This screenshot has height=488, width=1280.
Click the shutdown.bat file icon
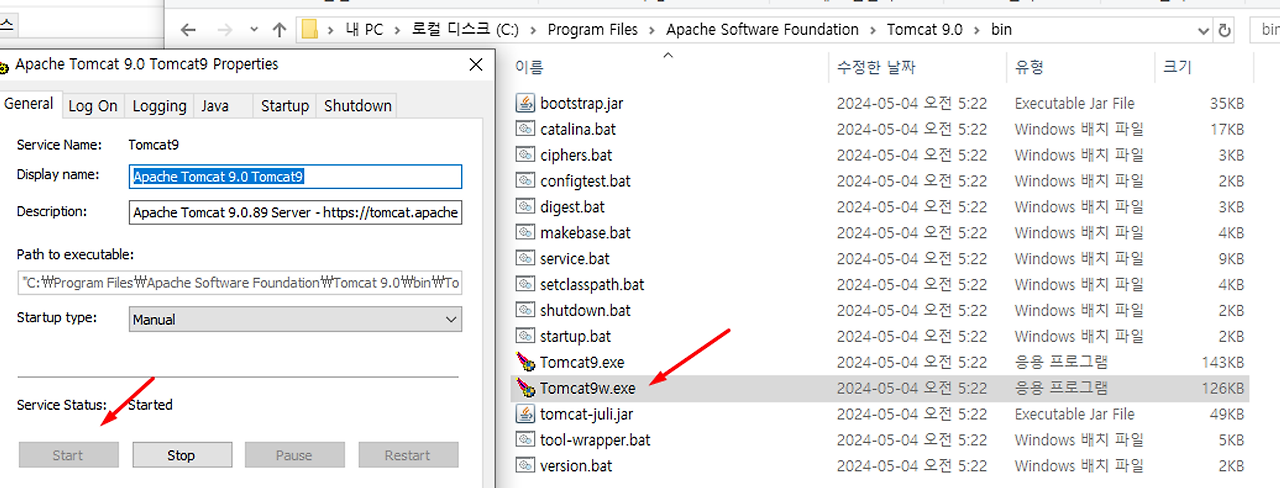526,310
